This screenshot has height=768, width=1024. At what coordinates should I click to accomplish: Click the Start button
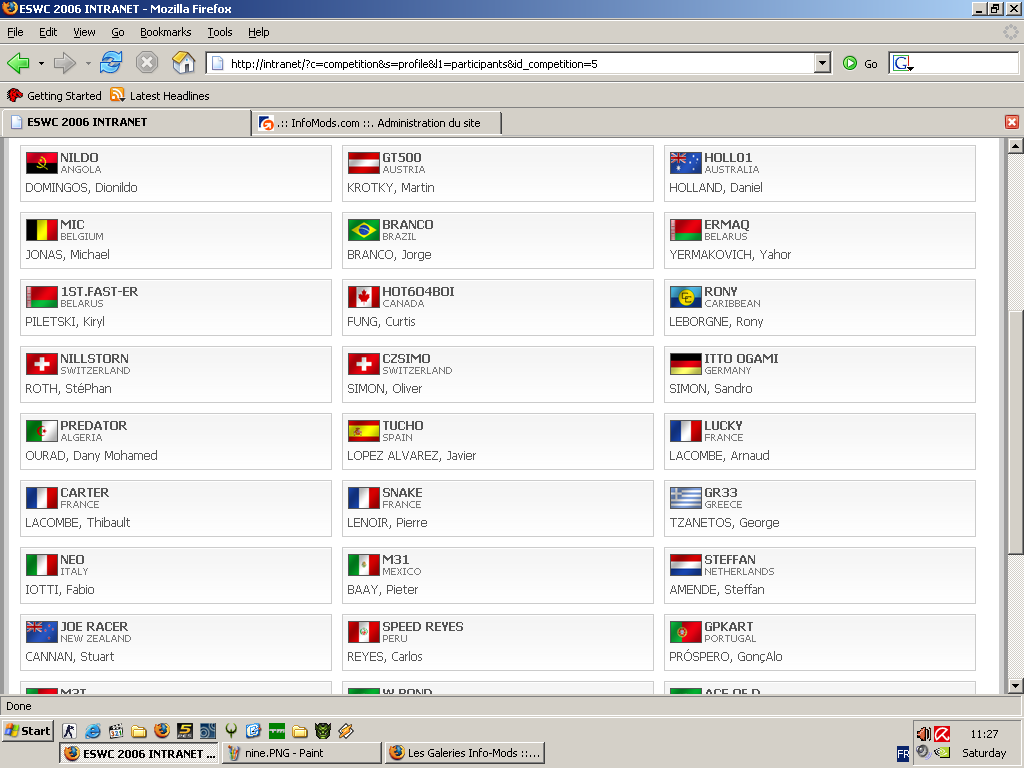[x=27, y=731]
